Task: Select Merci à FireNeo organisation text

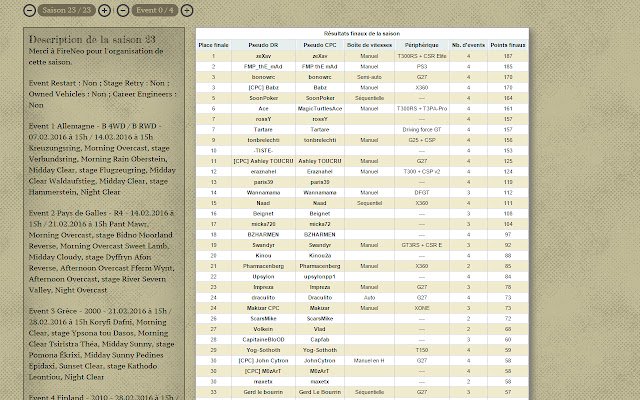Action: (x=96, y=56)
